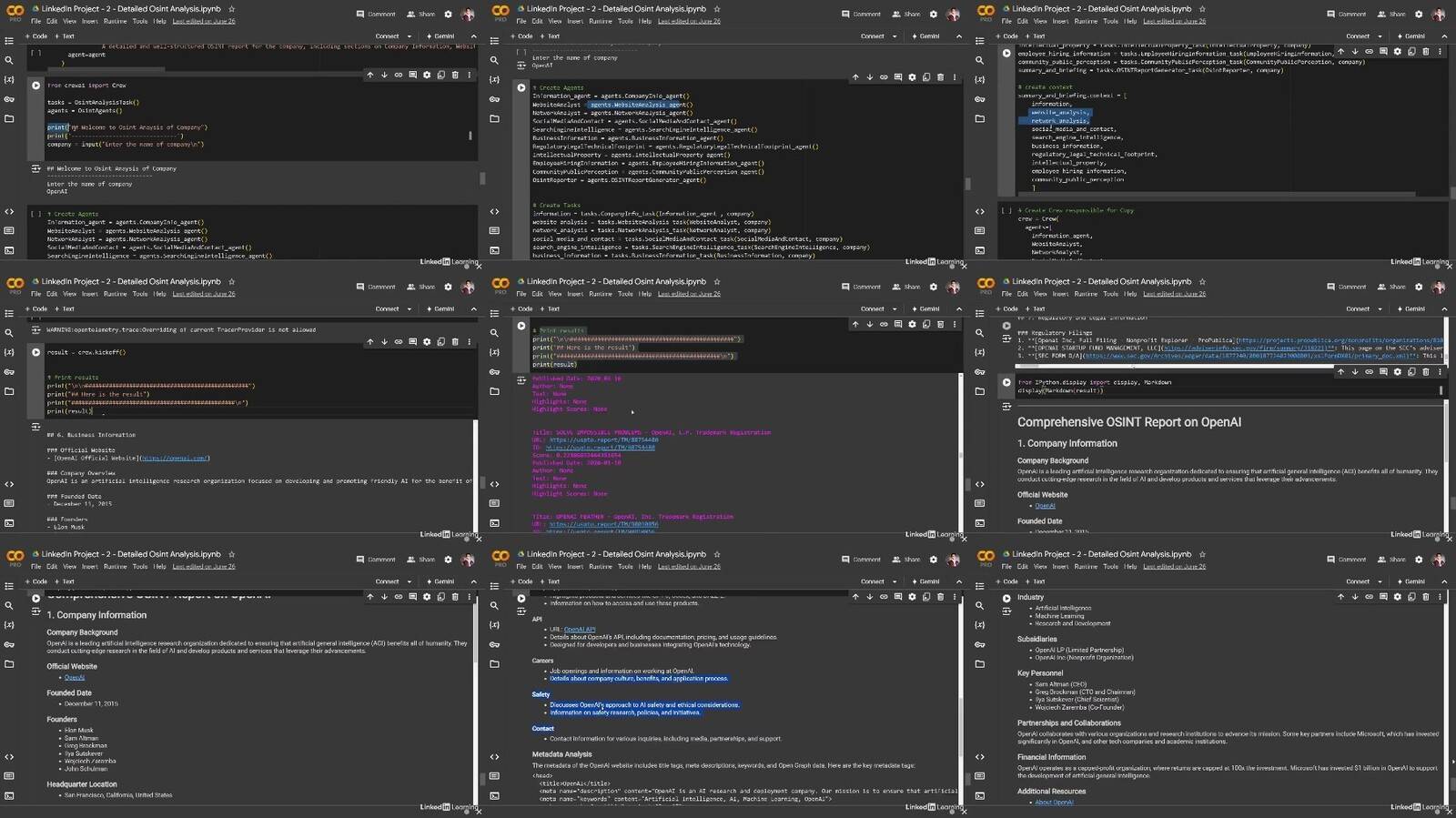Toggle output options icon beside "Welcome to Osint" output

pos(36,169)
